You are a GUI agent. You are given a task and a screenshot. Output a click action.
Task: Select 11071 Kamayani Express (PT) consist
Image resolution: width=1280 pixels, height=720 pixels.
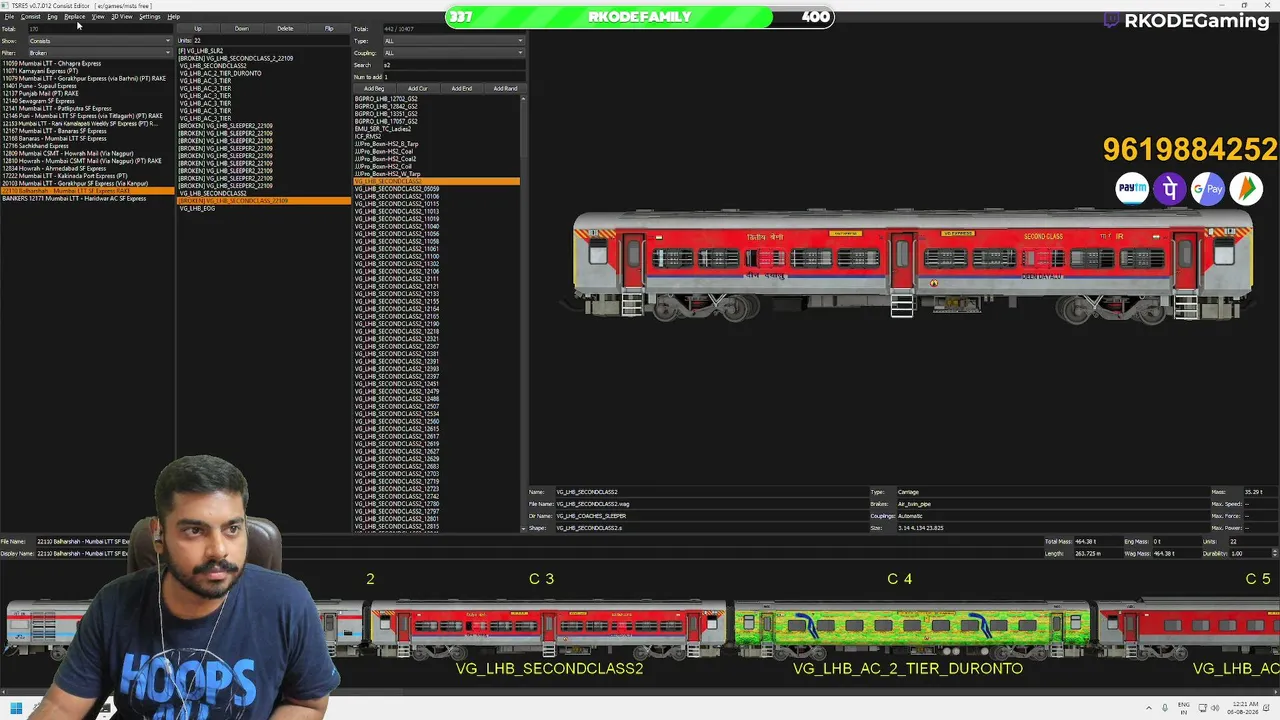(x=40, y=71)
